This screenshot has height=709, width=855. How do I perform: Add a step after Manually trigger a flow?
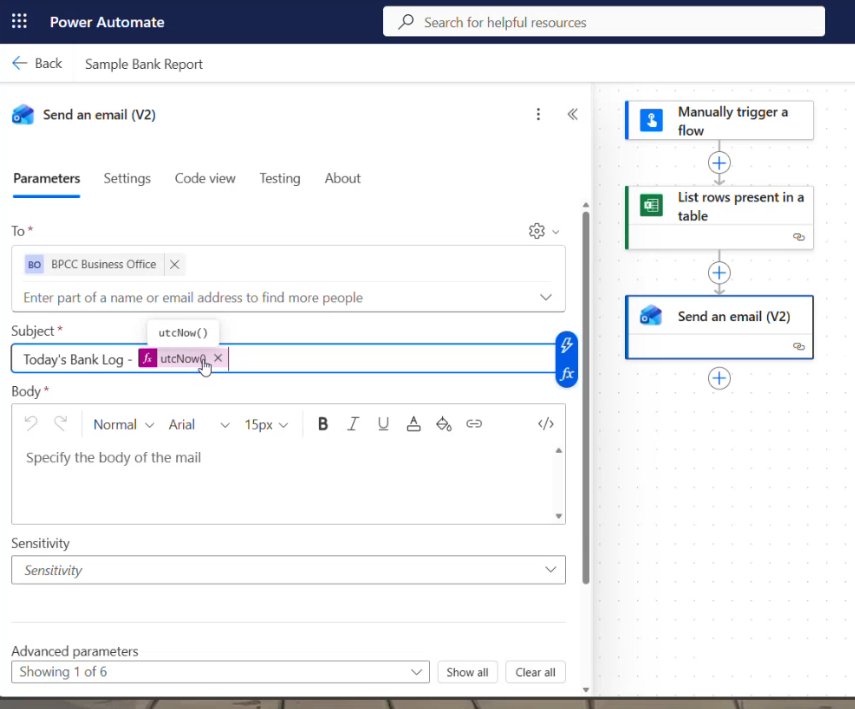point(719,163)
